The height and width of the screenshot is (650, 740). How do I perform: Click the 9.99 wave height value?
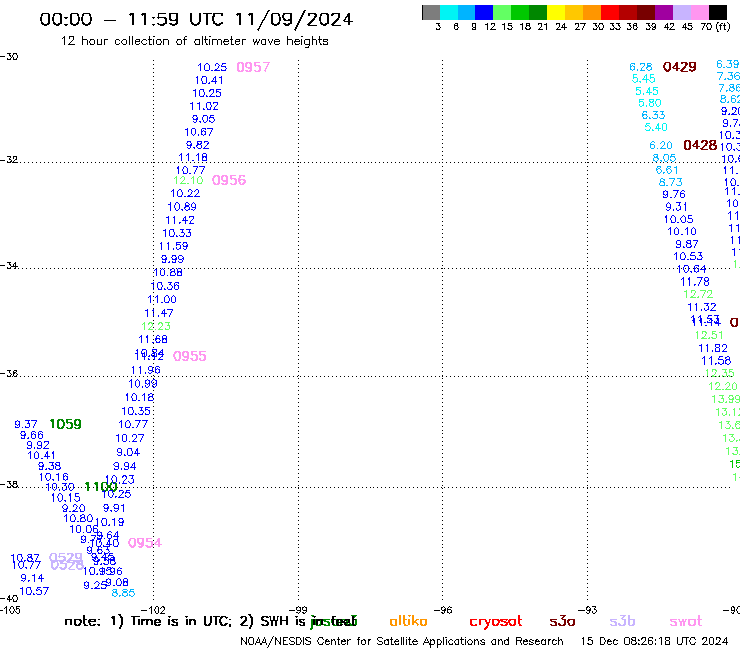[172, 259]
